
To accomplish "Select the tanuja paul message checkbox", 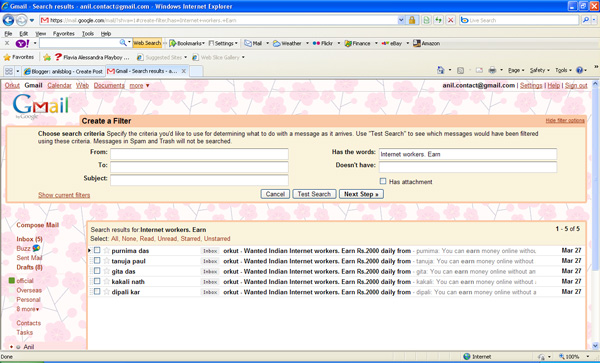I will pos(97,260).
